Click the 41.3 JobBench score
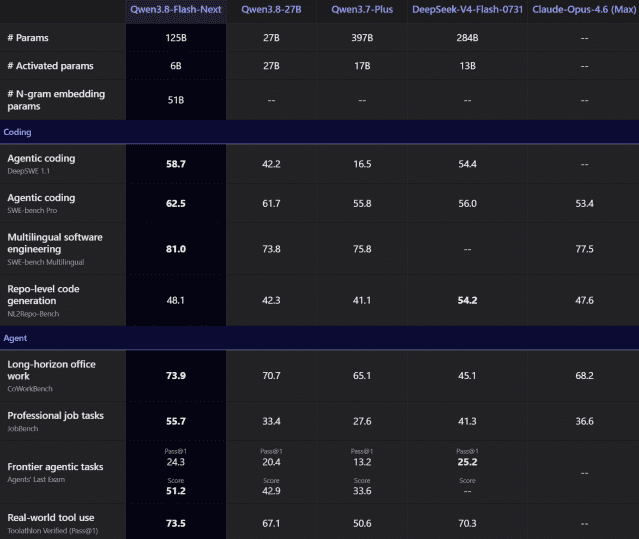 point(467,421)
